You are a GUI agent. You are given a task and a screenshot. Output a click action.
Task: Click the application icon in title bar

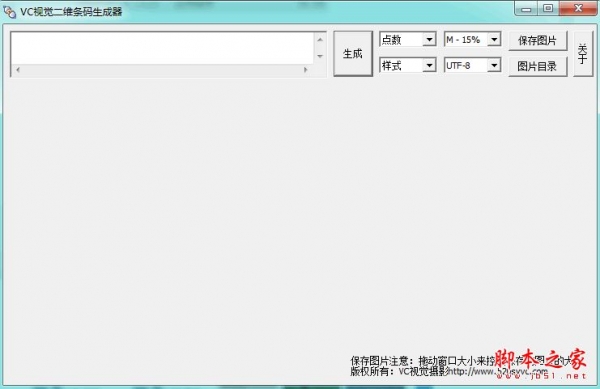[10, 12]
